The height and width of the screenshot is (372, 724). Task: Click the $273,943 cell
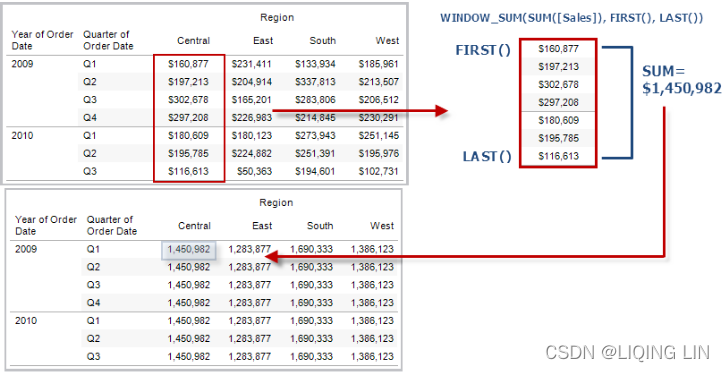click(x=315, y=135)
